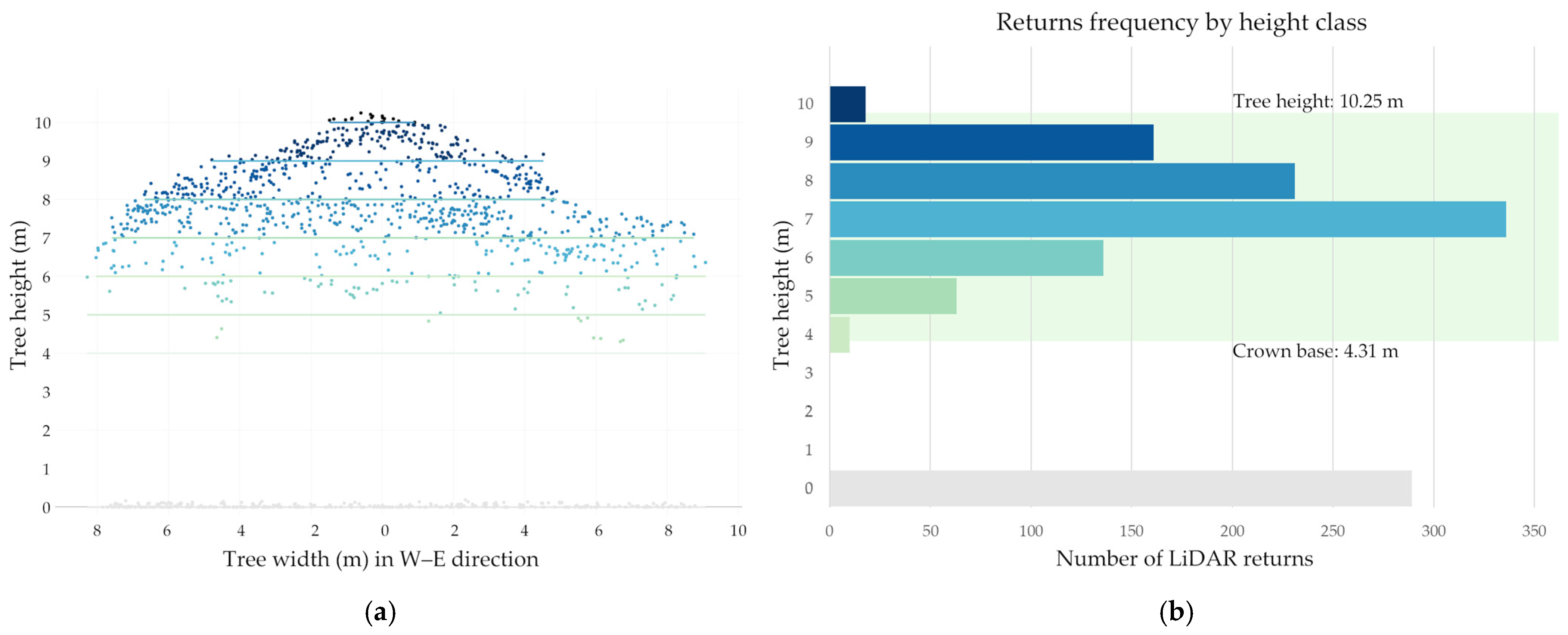The image size is (1568, 635).
Task: Select the teal 6 m height bar
Action: click(x=966, y=257)
